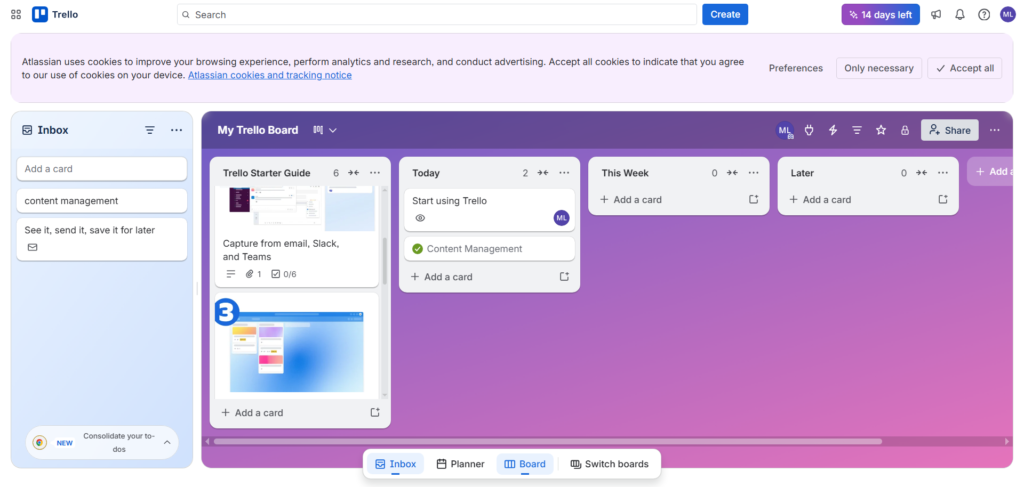Image resolution: width=1024 pixels, height=487 pixels.
Task: Click the board horizontal scrollbar
Action: tap(547, 441)
